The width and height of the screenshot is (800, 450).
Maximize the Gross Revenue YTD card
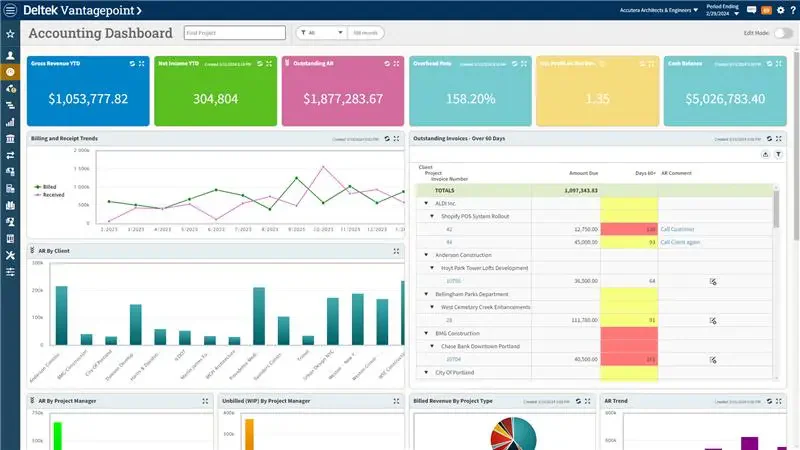[141, 64]
